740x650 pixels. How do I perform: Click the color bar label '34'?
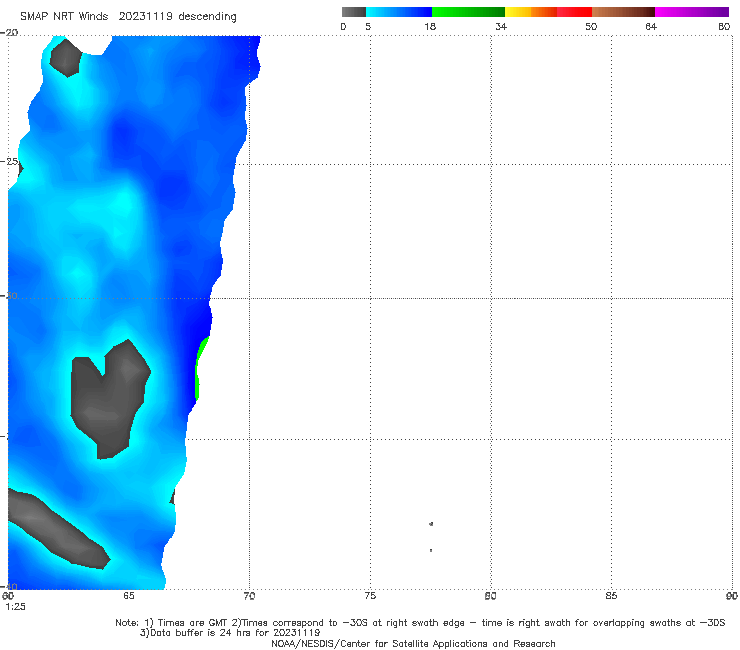[501, 27]
